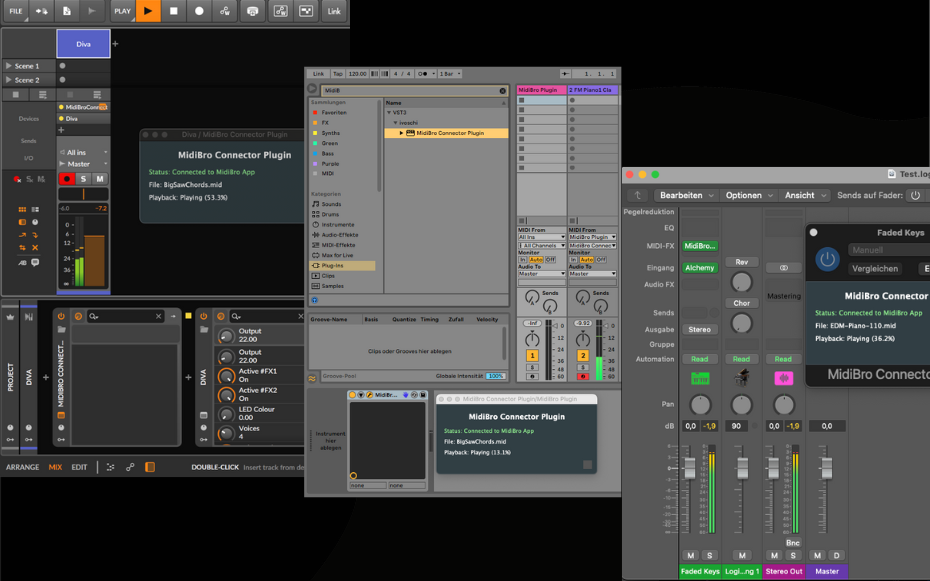
Task: Click the Stop button in Bitwig transport
Action: (x=174, y=11)
